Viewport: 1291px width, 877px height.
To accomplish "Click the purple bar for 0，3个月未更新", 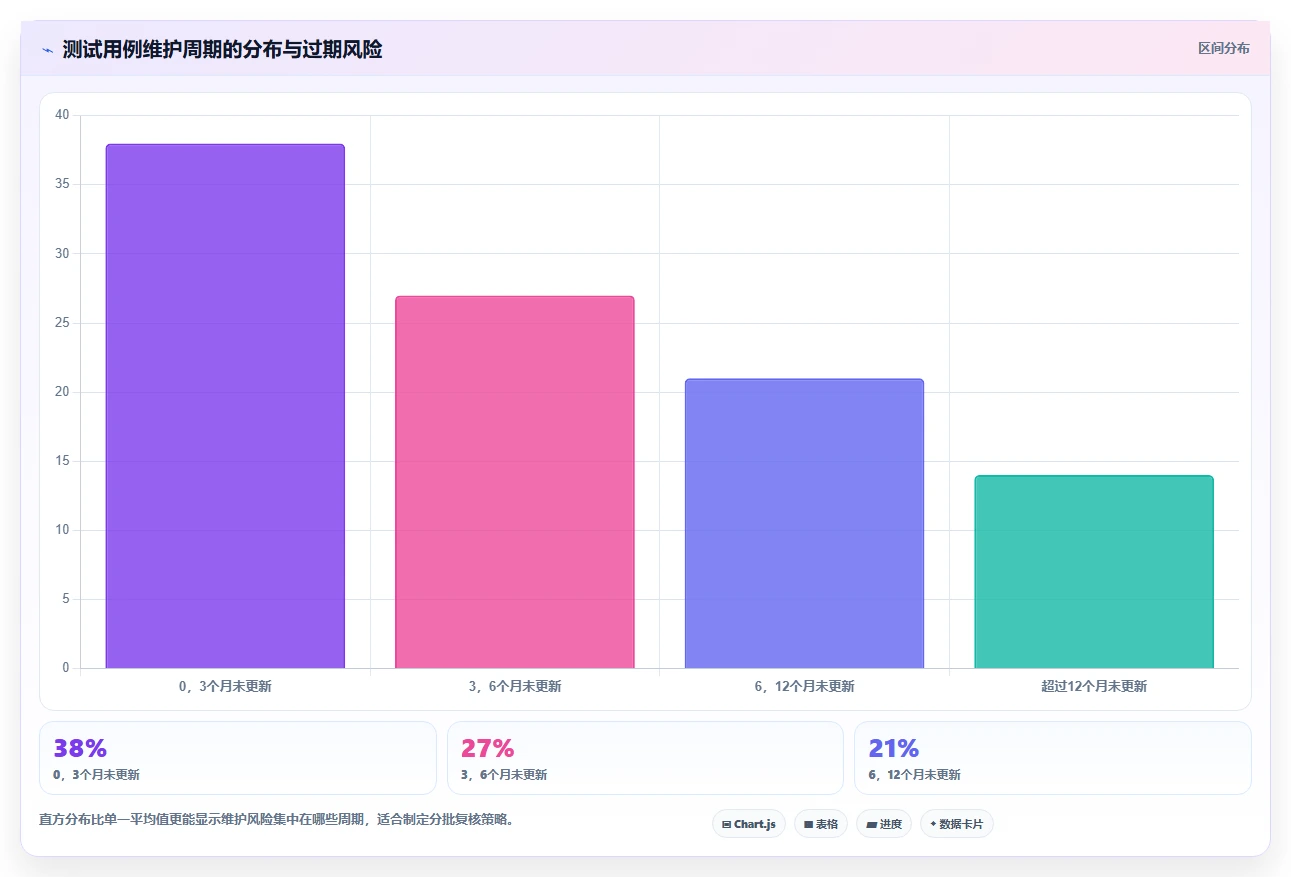I will click(225, 406).
